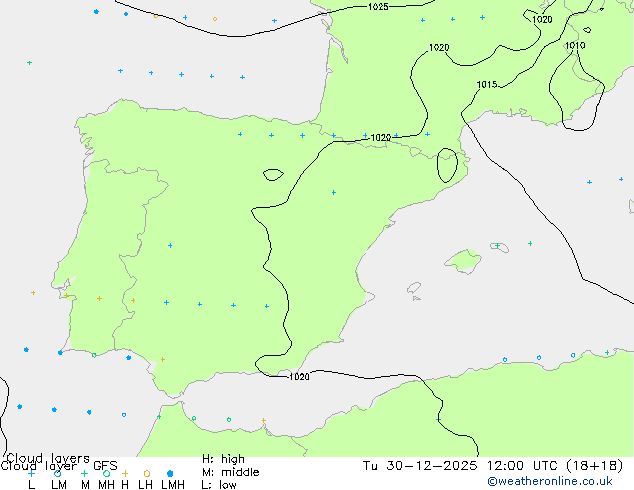Viewport: 634px width, 490px height.
Task: Click the 'M: middle' legend text
Action: tap(230, 472)
